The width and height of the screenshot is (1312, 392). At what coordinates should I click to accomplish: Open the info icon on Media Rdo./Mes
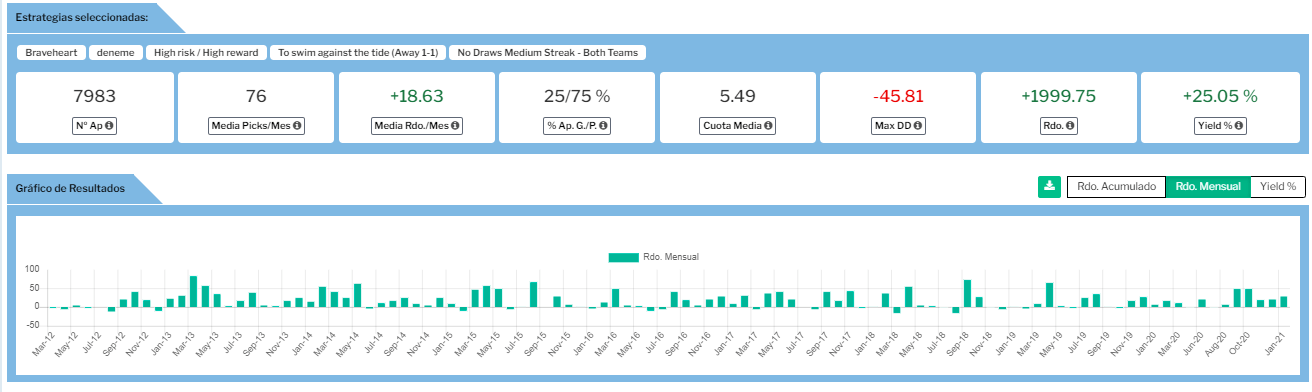tap(455, 126)
